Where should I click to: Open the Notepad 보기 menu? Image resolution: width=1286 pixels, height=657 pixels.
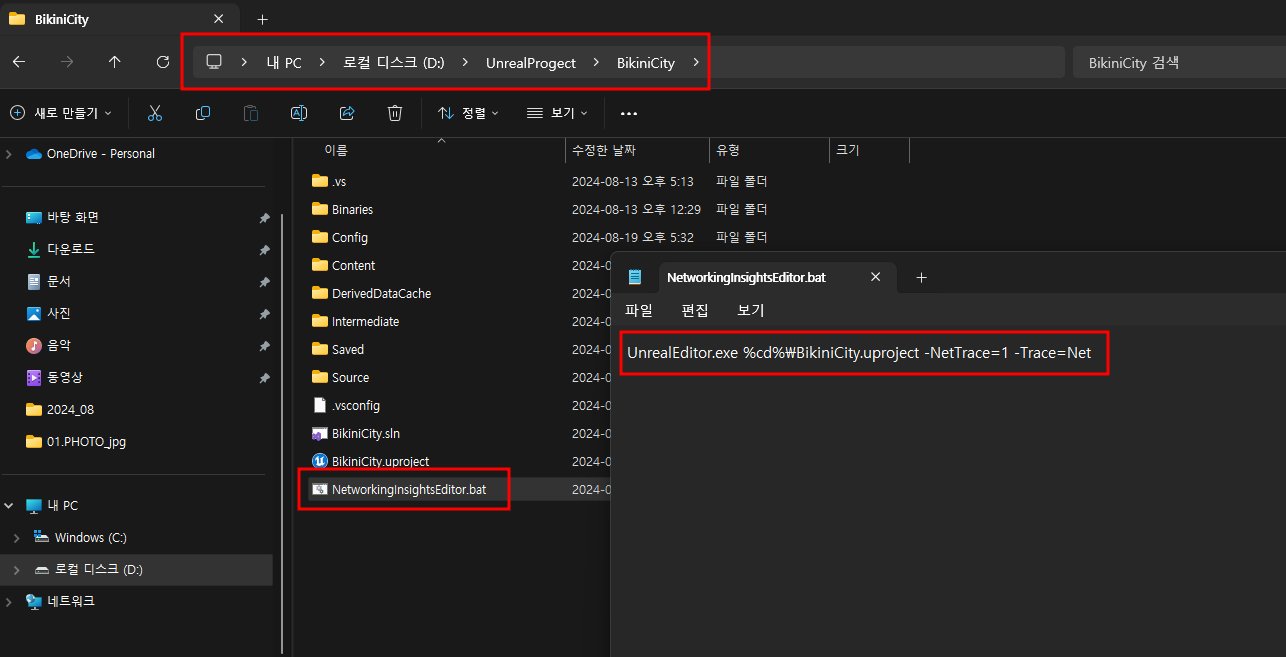750,310
